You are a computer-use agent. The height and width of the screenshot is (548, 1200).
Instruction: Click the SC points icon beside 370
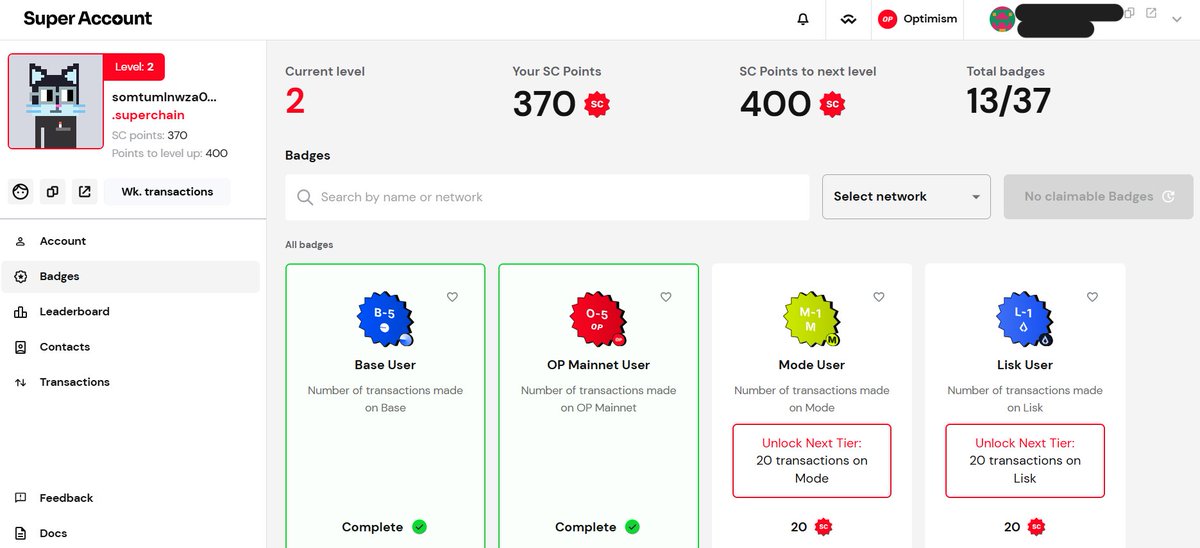(x=597, y=104)
